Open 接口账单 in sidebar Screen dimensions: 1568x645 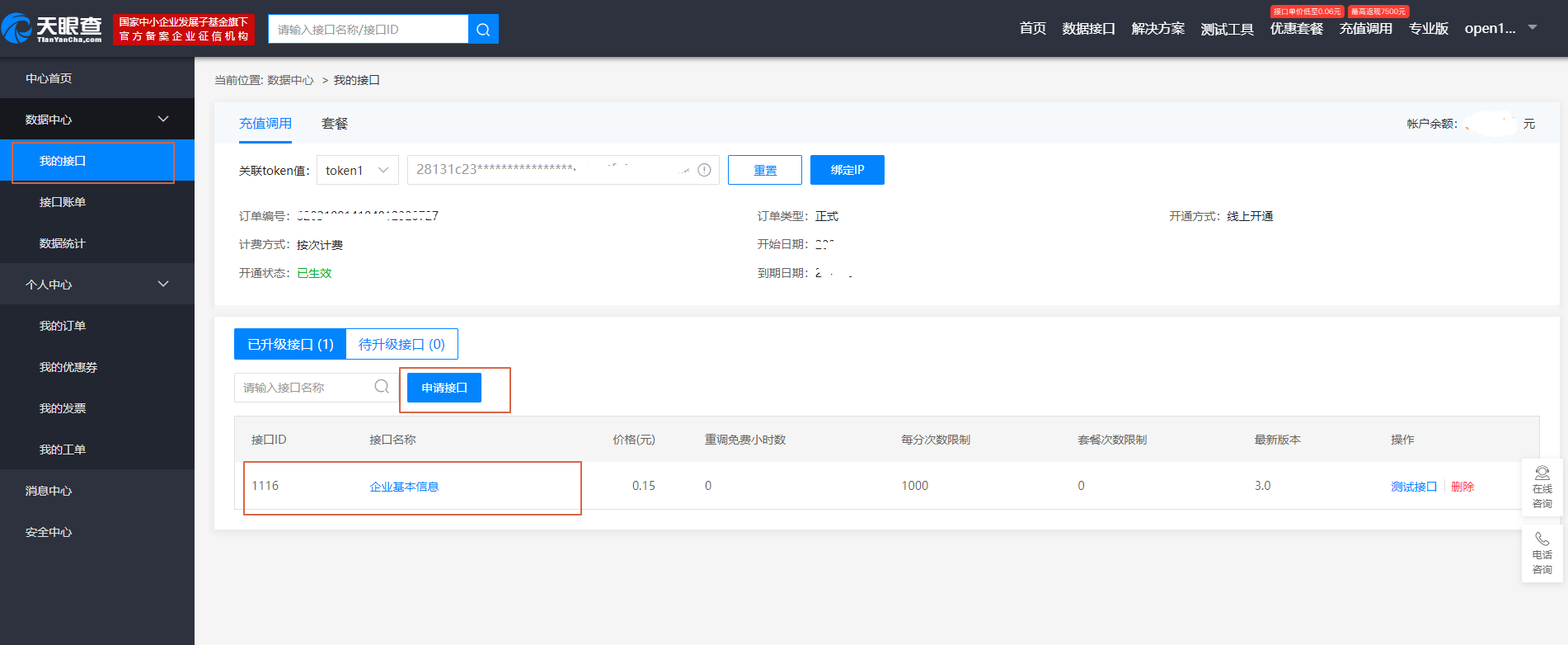click(97, 202)
